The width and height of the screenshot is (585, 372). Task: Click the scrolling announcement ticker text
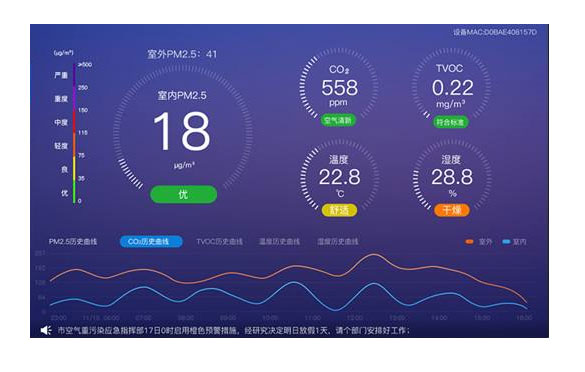(234, 331)
